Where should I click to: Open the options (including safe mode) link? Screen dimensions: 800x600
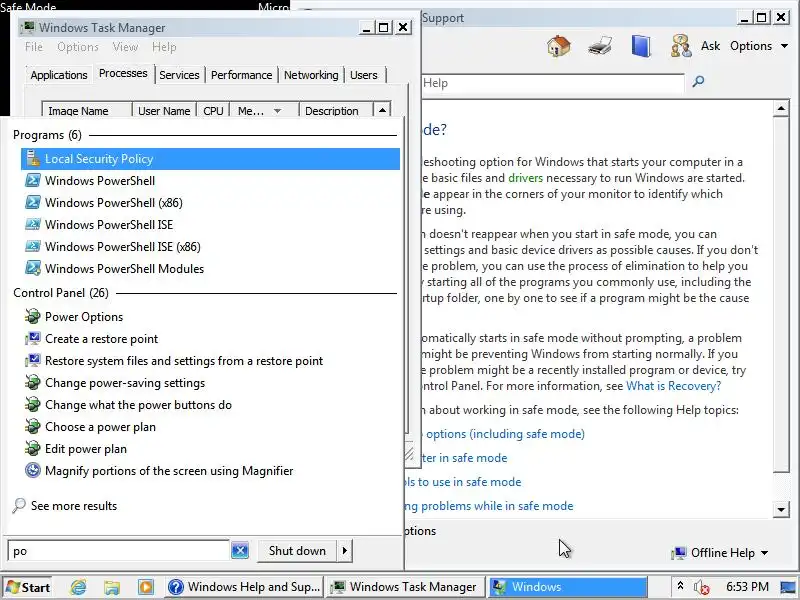pos(503,434)
